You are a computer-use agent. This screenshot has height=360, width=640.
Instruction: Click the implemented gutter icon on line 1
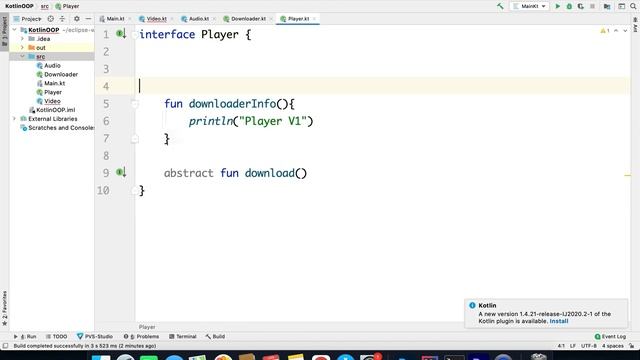(x=121, y=34)
